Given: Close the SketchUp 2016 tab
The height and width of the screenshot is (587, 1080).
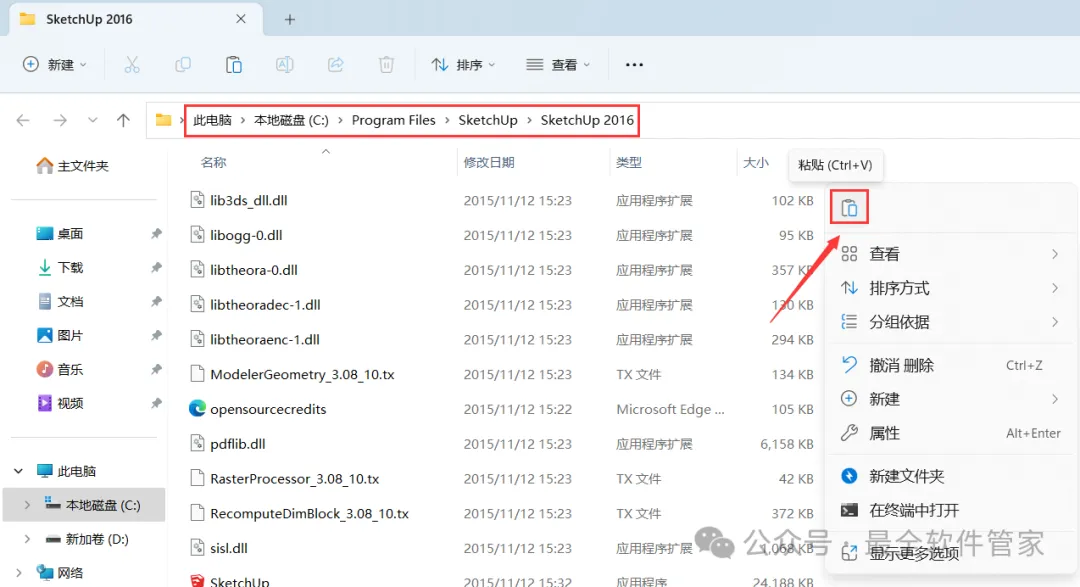Looking at the screenshot, I should [240, 19].
